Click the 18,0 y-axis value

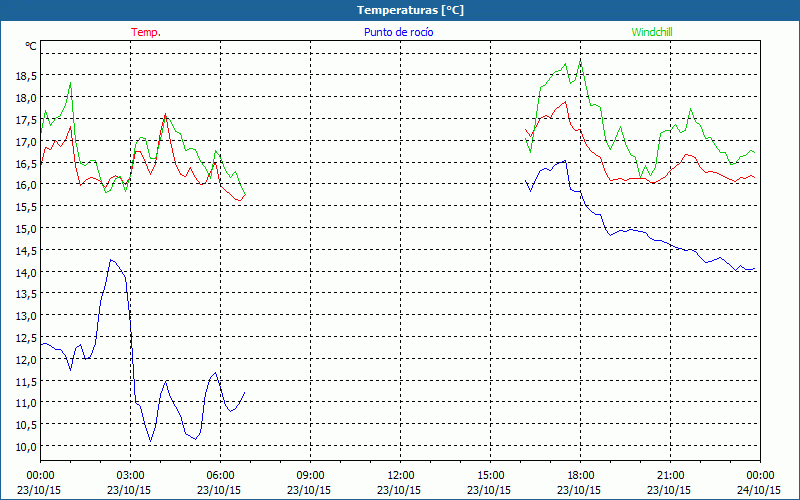tap(26, 98)
